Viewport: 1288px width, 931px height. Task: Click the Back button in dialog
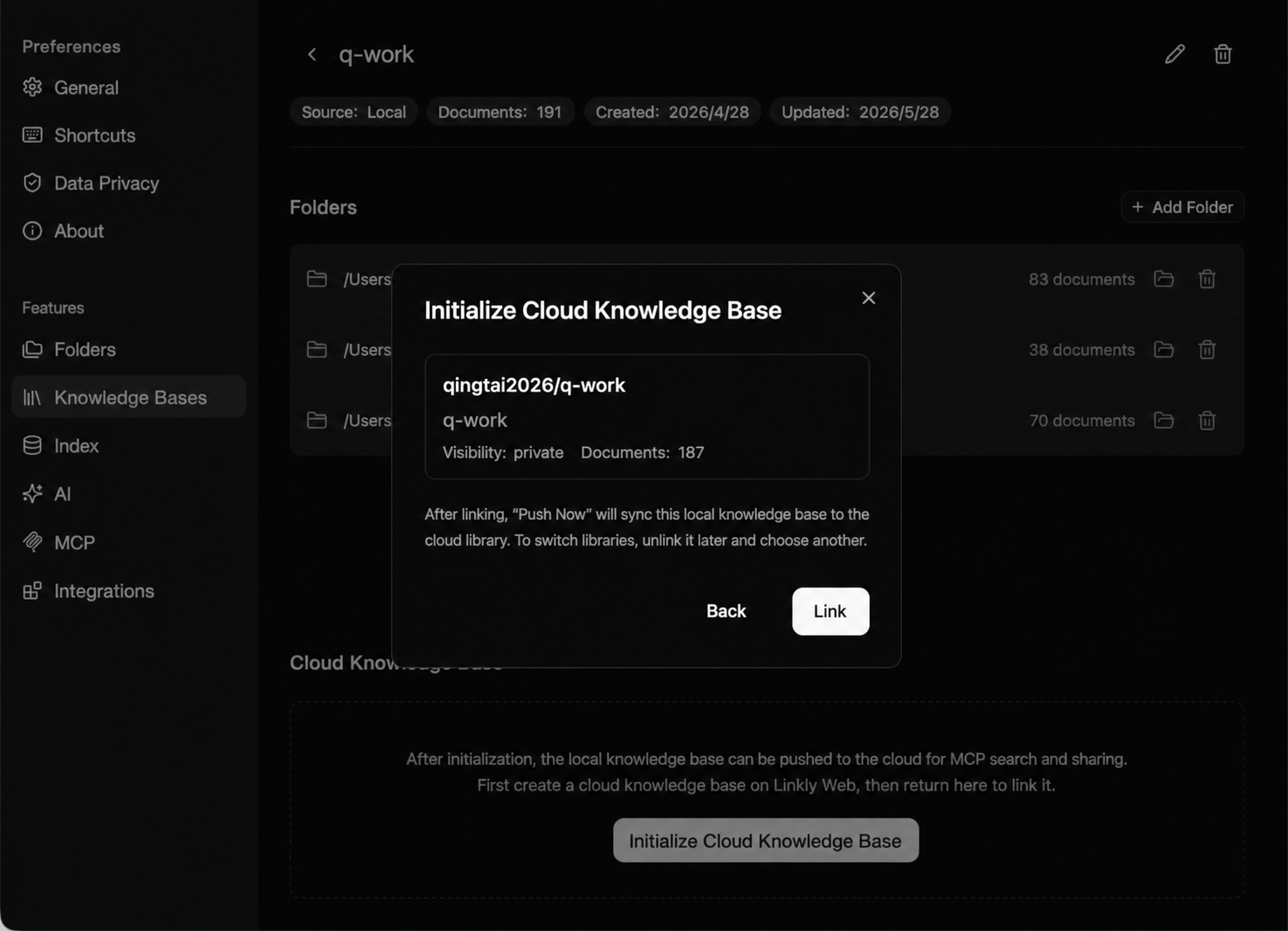pos(726,611)
